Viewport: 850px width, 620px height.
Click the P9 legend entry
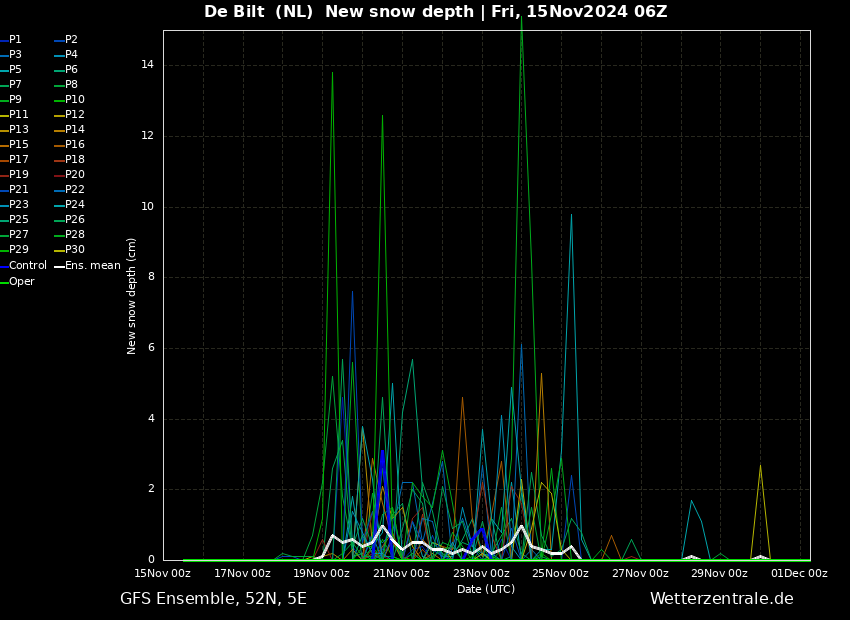[x=11, y=100]
